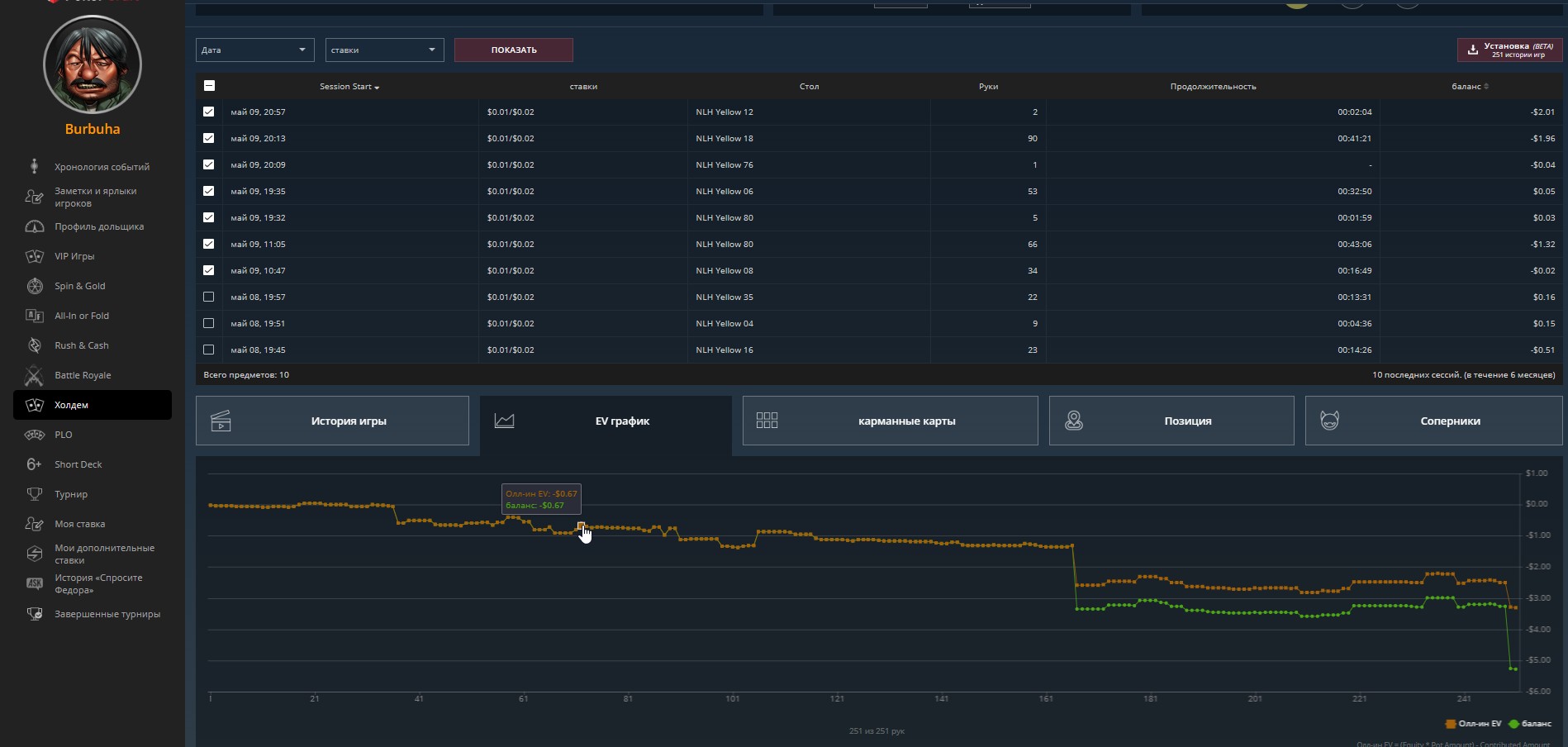The height and width of the screenshot is (747, 1568).
Task: Switch to the карманные карты tab
Action: pos(891,421)
